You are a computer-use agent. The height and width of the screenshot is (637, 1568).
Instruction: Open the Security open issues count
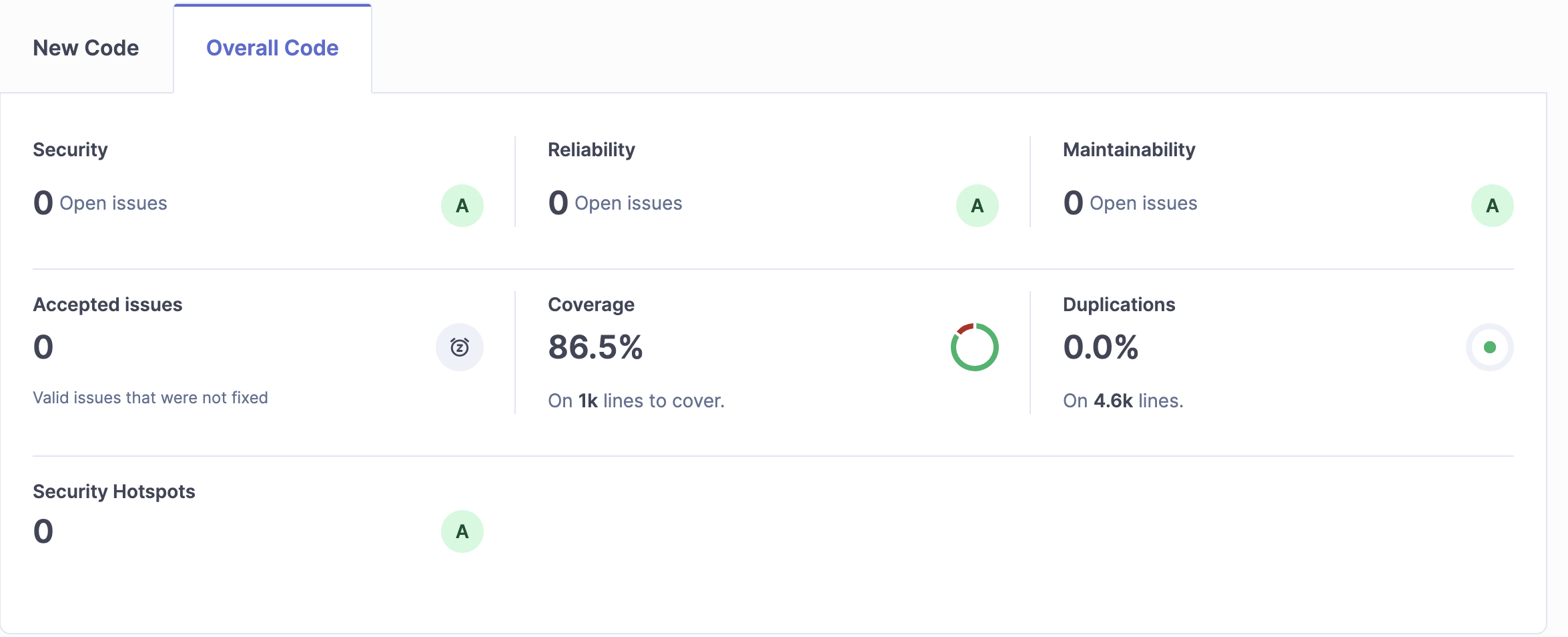click(43, 203)
